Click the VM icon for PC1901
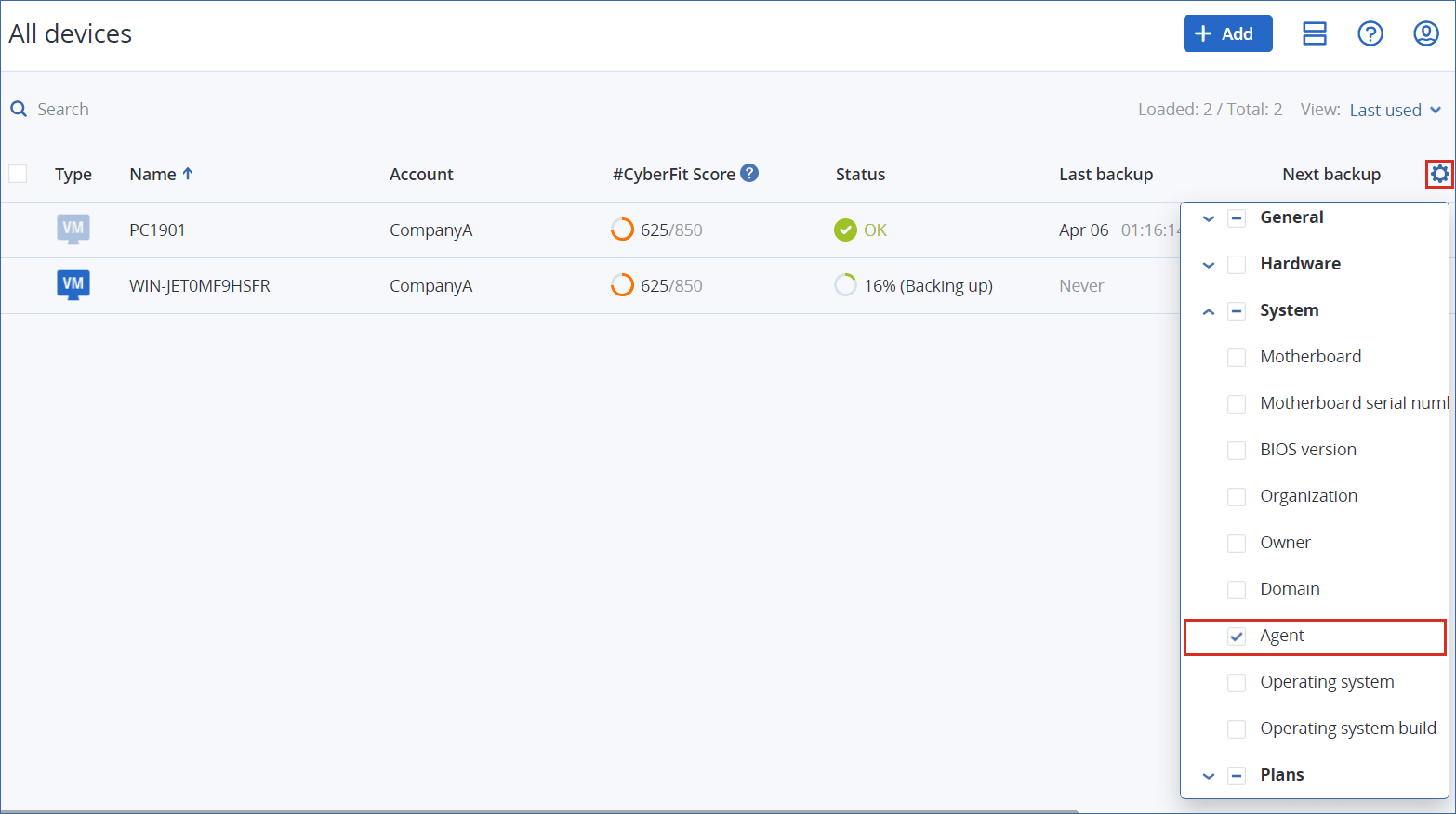 tap(73, 229)
